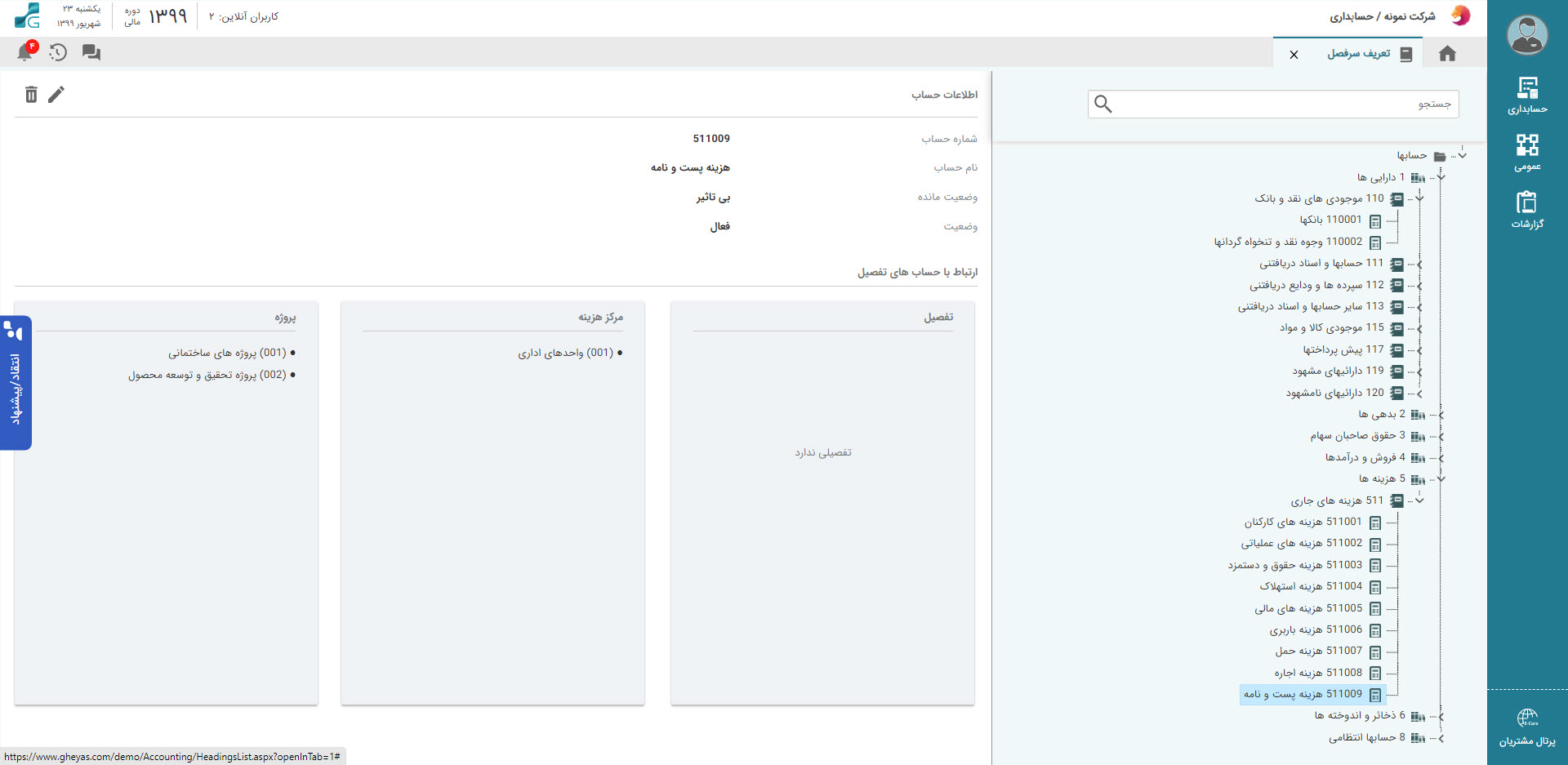Collapse the 1 دارایی ها group
Viewport: 1568px width, 765px height.
coord(1441,177)
